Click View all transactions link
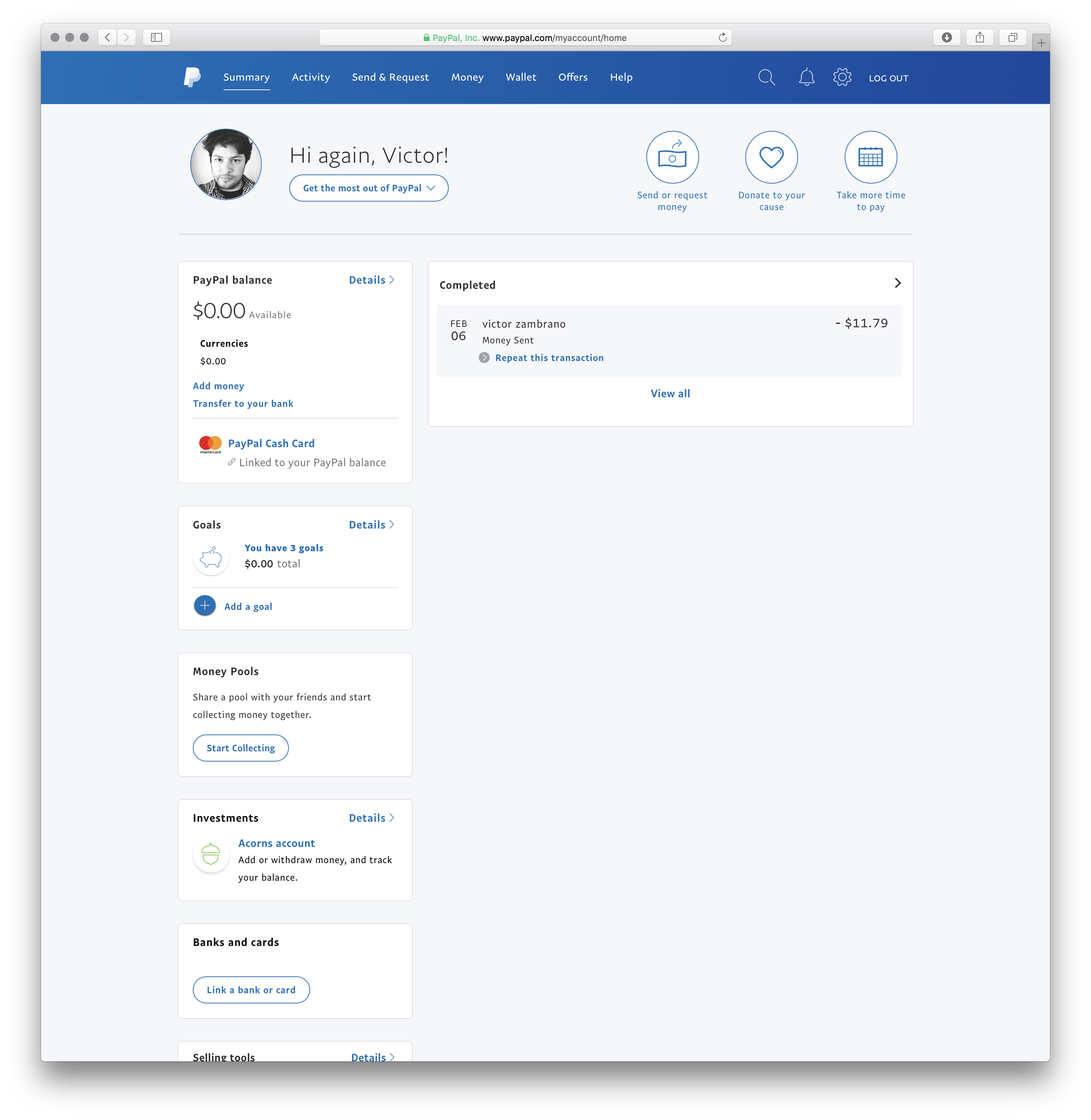1091x1120 pixels. point(671,394)
